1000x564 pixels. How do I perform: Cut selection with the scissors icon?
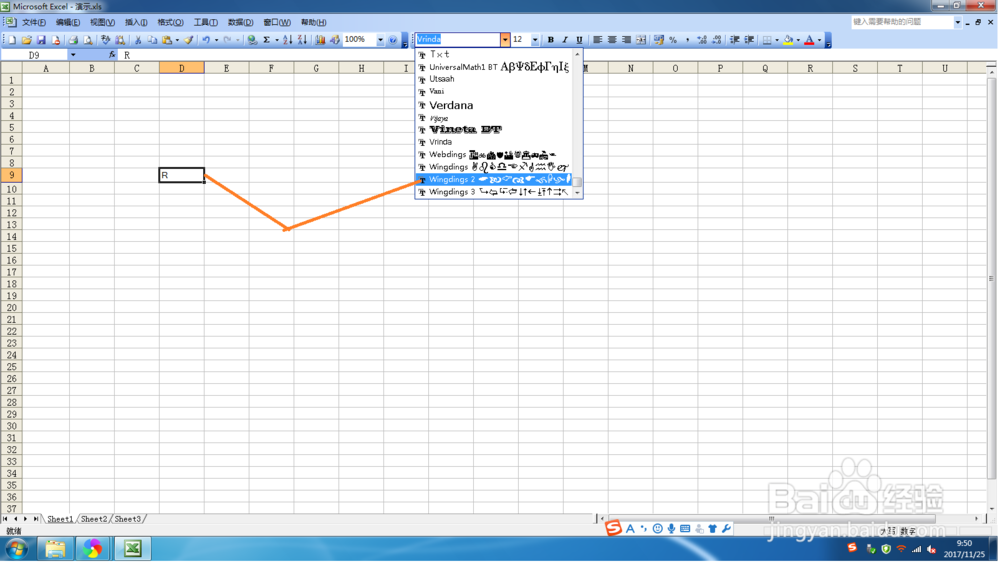coord(137,40)
